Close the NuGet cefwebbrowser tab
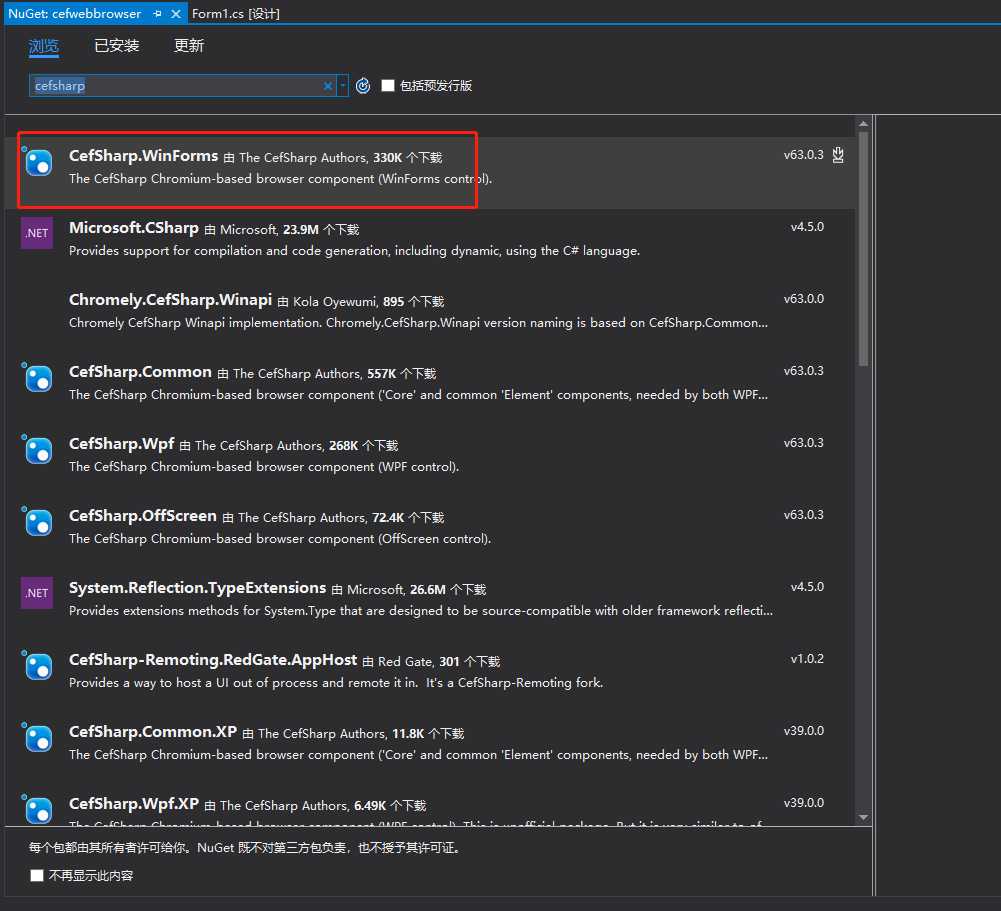This screenshot has height=911, width=1001. click(x=176, y=13)
